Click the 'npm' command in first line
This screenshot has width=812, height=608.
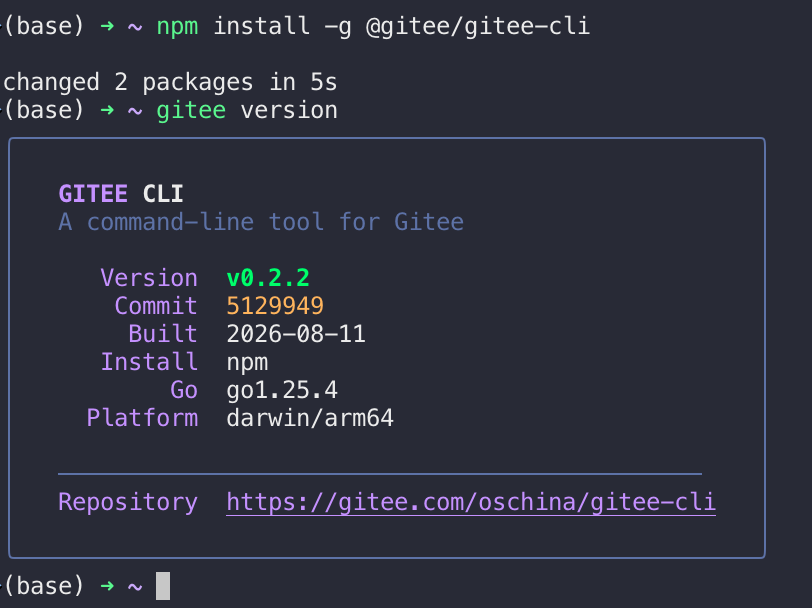(177, 27)
